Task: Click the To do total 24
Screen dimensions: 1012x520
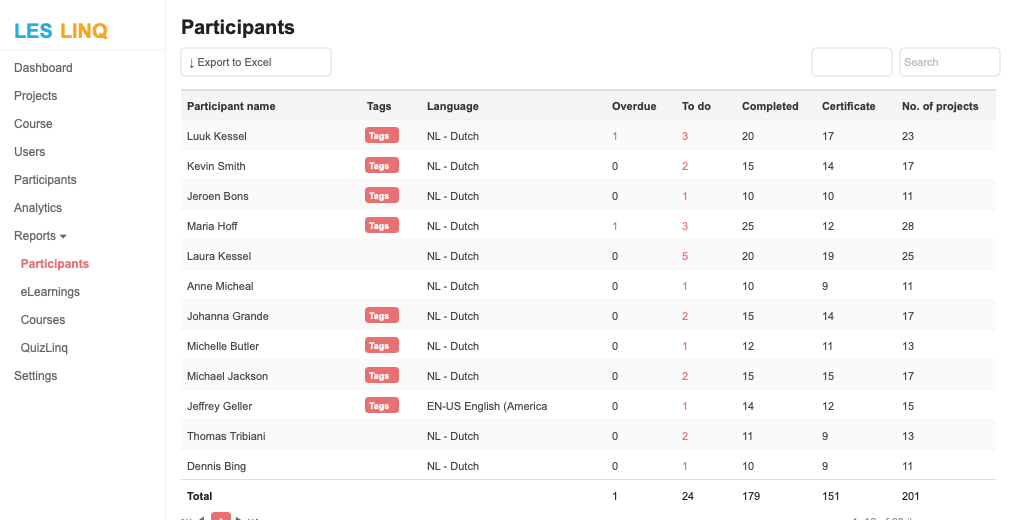Action: coord(688,496)
